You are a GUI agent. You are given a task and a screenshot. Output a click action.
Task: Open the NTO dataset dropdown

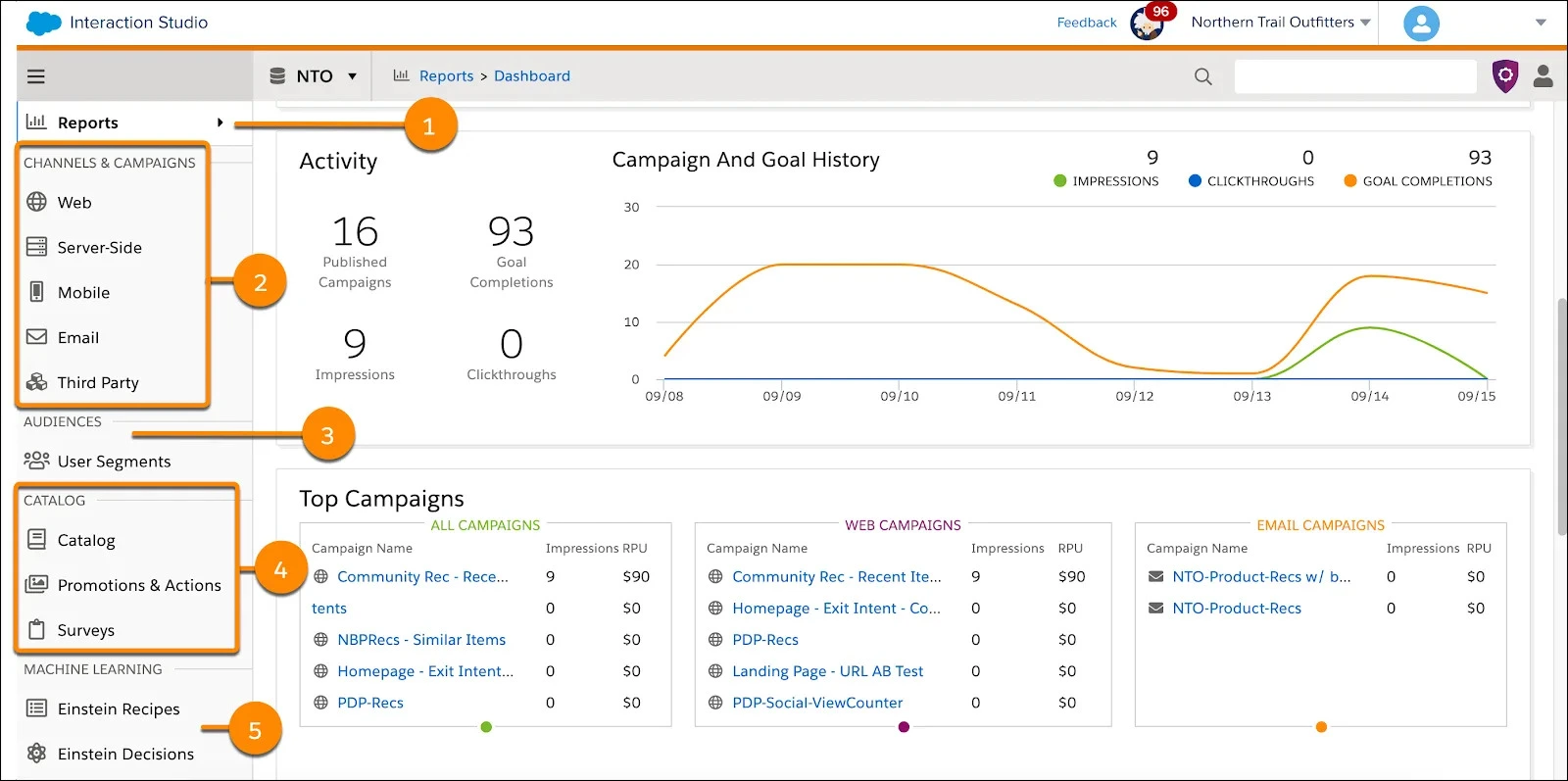coord(314,76)
